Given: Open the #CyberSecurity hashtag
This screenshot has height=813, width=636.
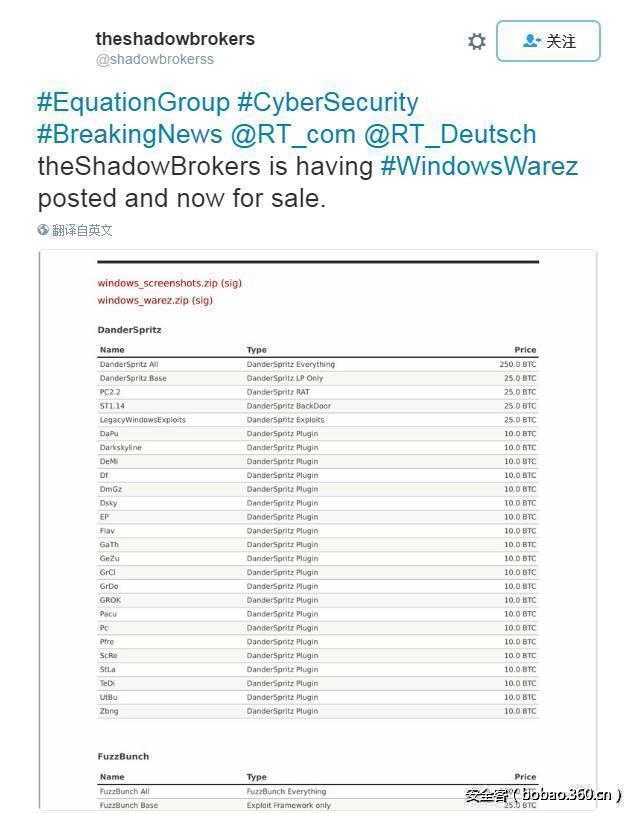Looking at the screenshot, I should point(327,102).
